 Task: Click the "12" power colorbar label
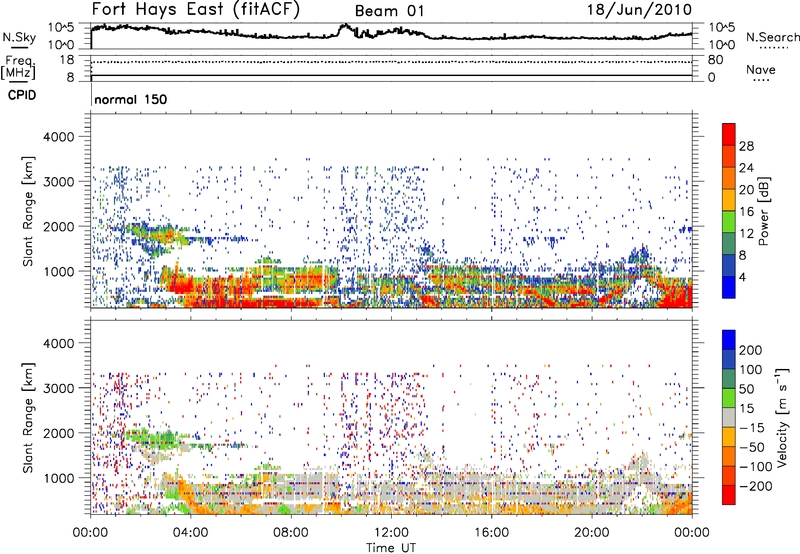click(x=746, y=234)
